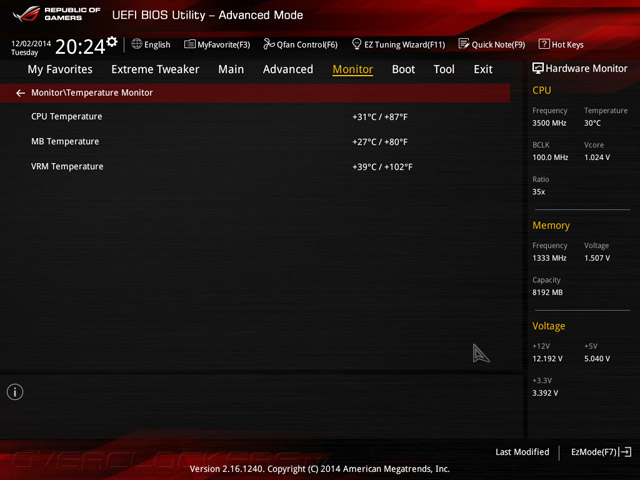Click the 8192 MB capacity value

(547, 292)
